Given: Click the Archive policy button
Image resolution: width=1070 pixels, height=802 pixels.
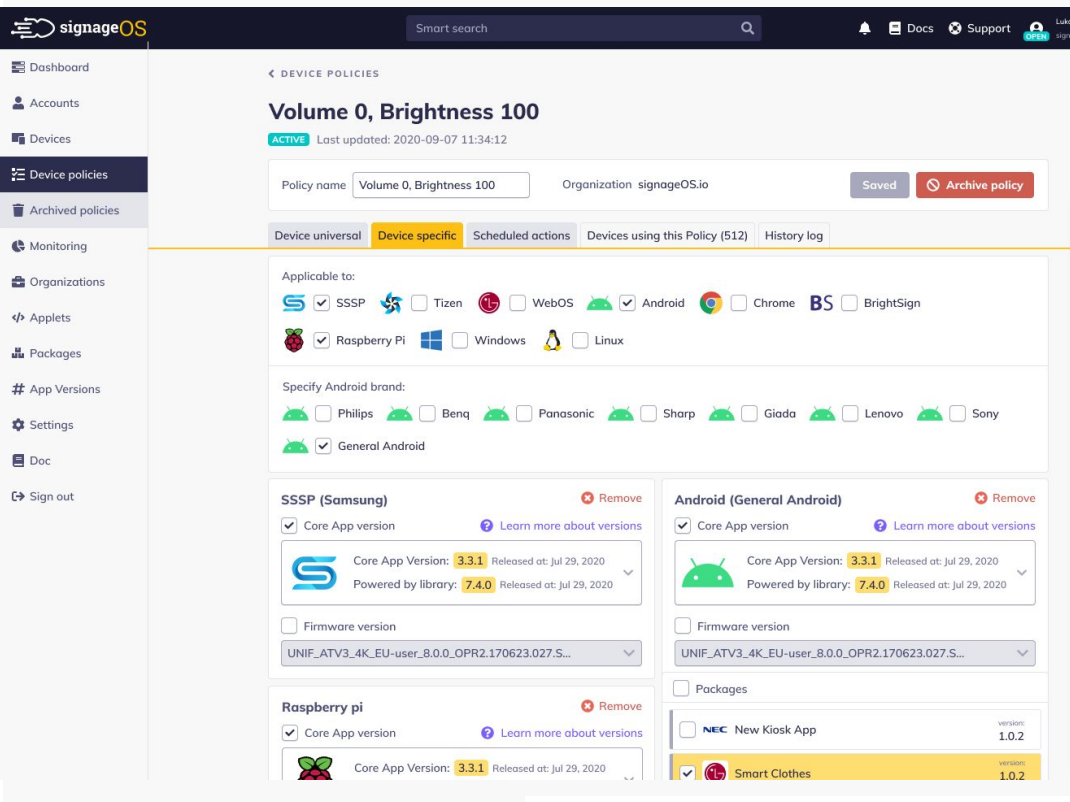Looking at the screenshot, I should point(975,185).
